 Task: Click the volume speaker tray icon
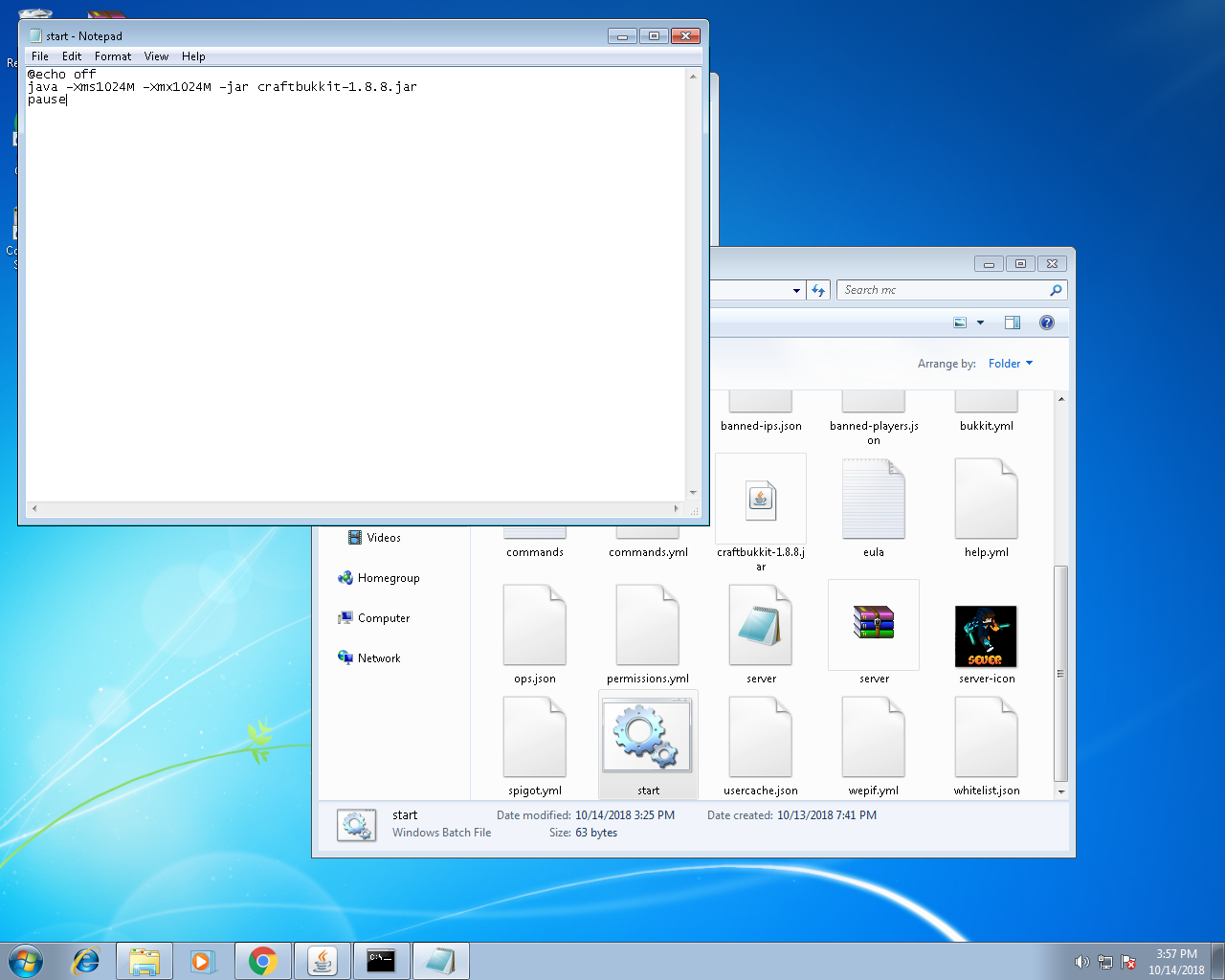click(x=1081, y=962)
